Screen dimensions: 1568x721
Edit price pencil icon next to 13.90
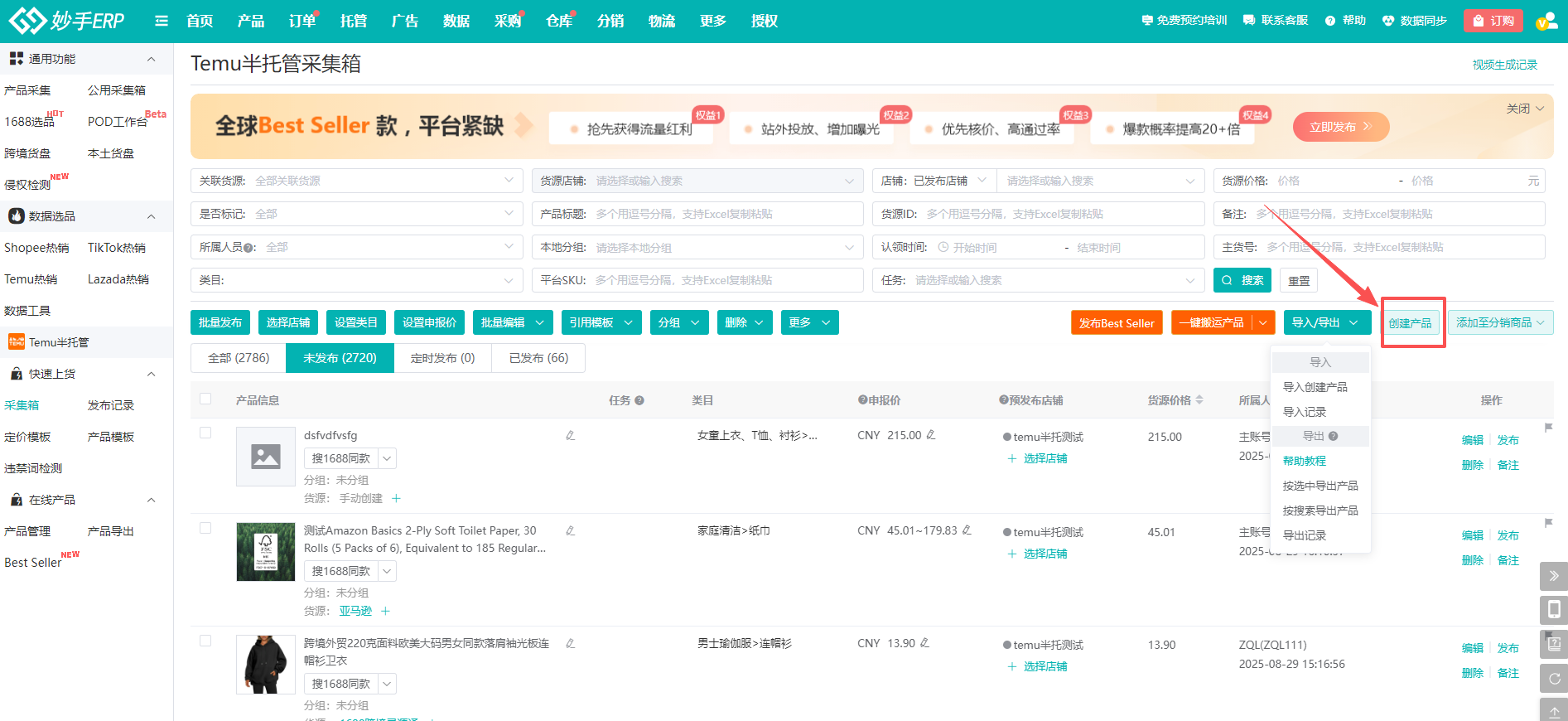924,643
